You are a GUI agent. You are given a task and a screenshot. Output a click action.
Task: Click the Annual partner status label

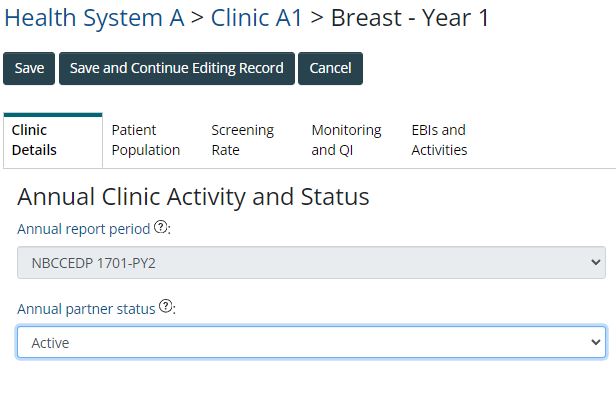click(86, 309)
